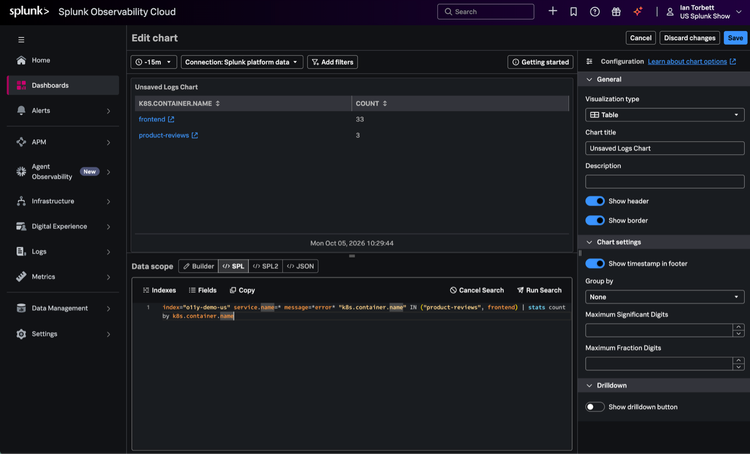750x455 pixels.
Task: Open Group by None dropdown
Action: pyautogui.click(x=664, y=297)
